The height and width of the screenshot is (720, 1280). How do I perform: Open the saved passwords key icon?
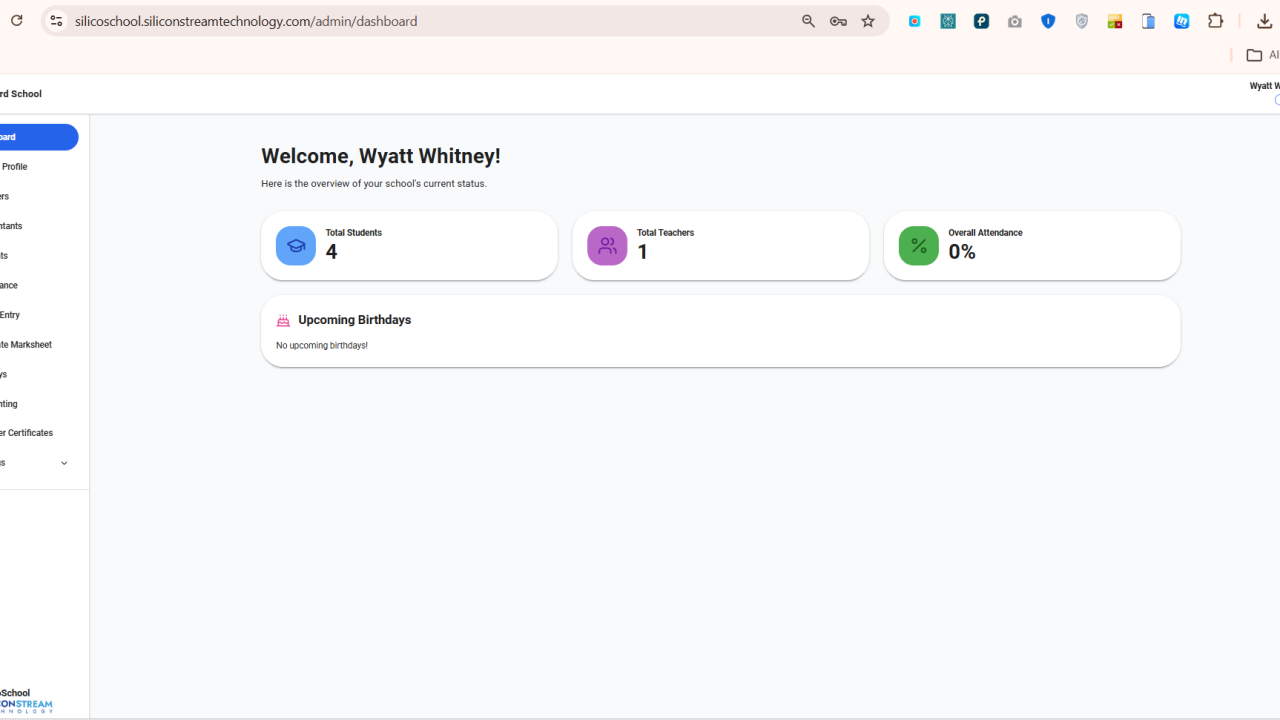[x=838, y=21]
